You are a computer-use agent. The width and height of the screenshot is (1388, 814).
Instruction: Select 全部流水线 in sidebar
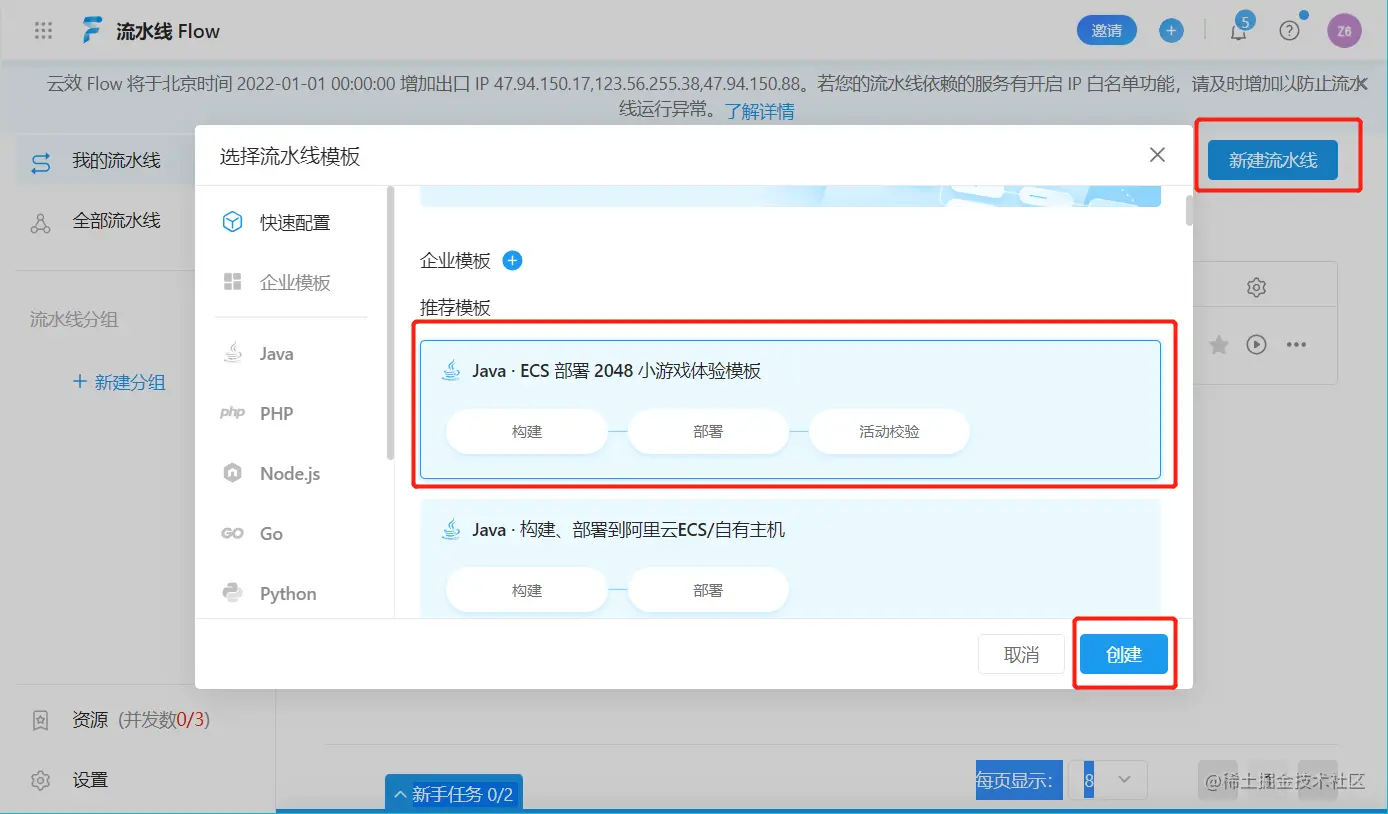(x=116, y=221)
